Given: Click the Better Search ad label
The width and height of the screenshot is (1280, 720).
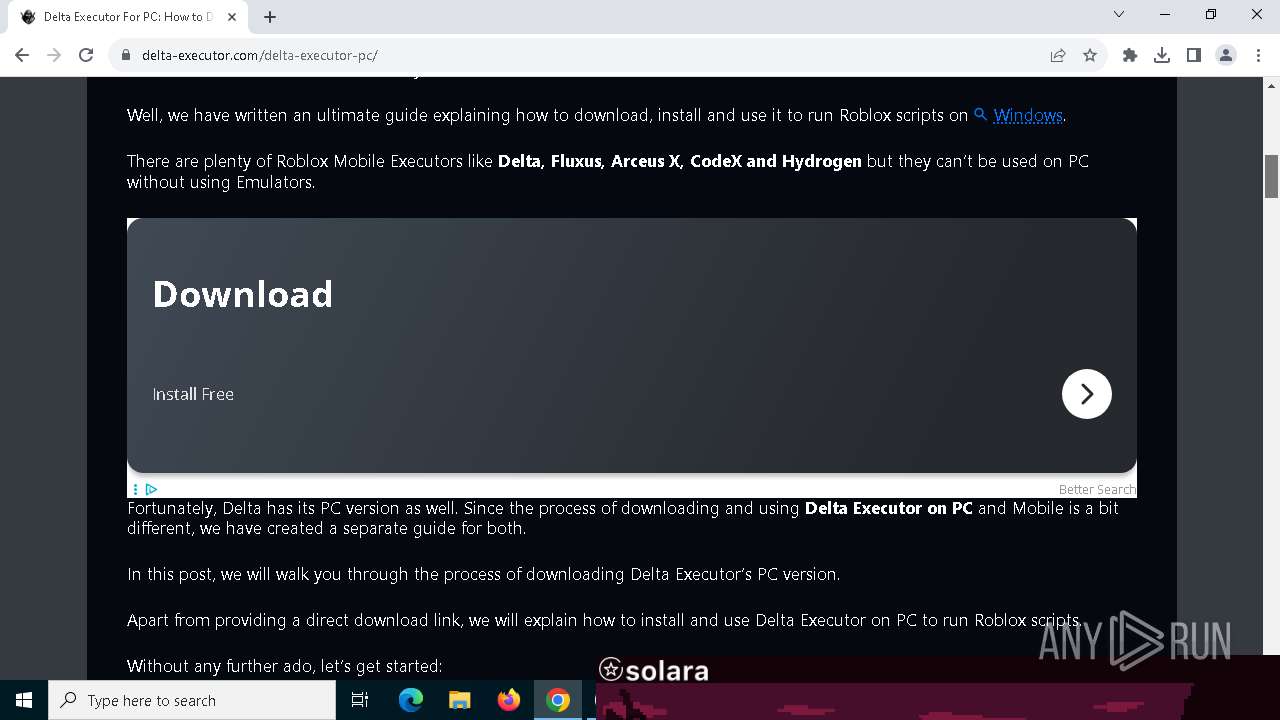Looking at the screenshot, I should click(x=1097, y=489).
